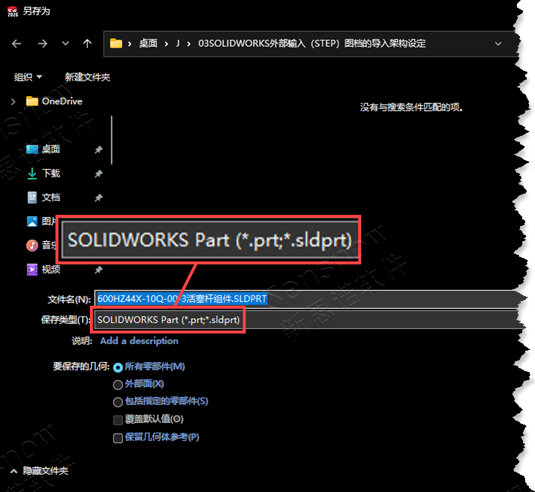Image resolution: width=535 pixels, height=492 pixels.
Task: Go back with the left arrow
Action: click(x=16, y=44)
